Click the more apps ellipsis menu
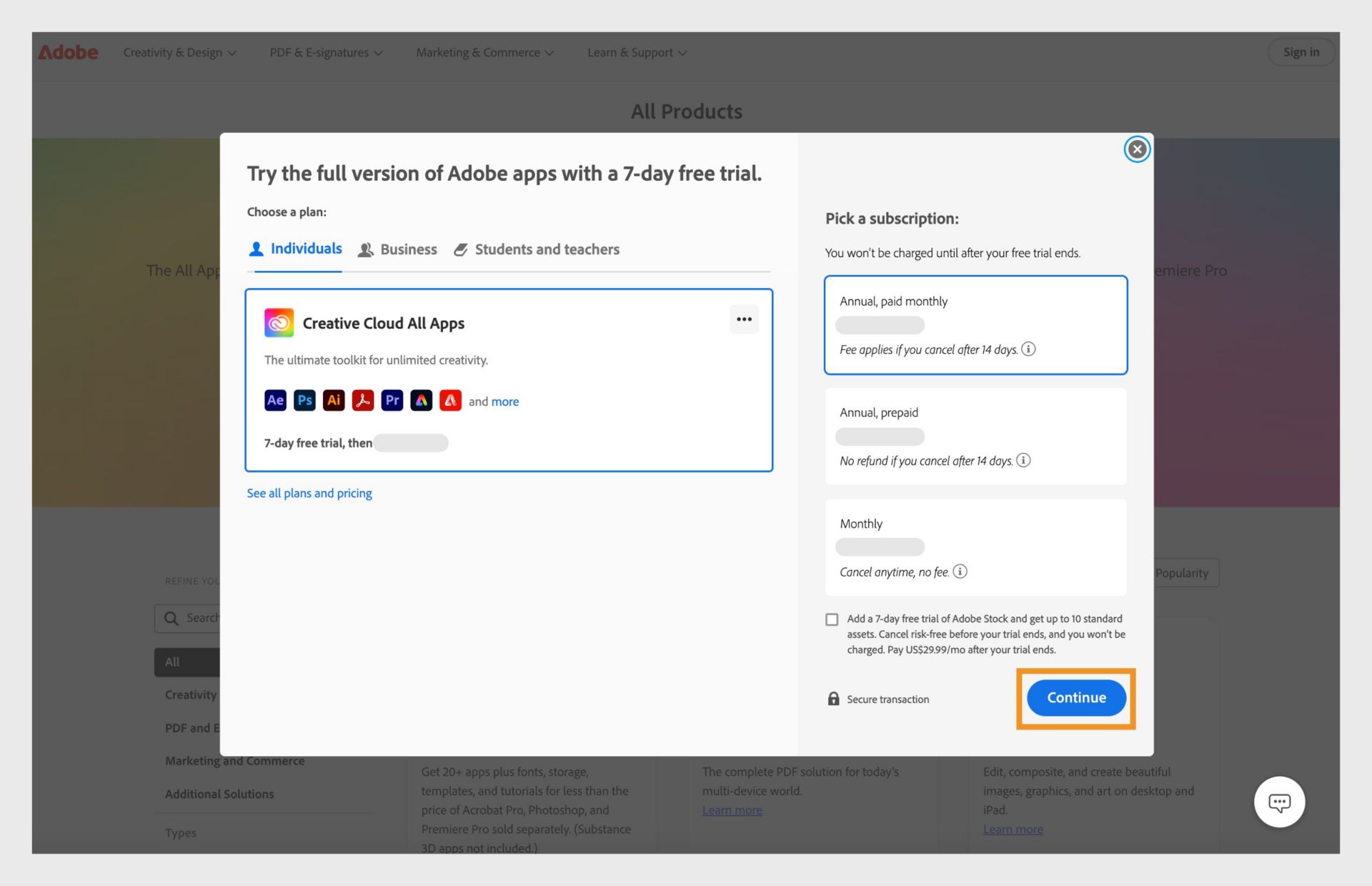1372x886 pixels. click(744, 320)
